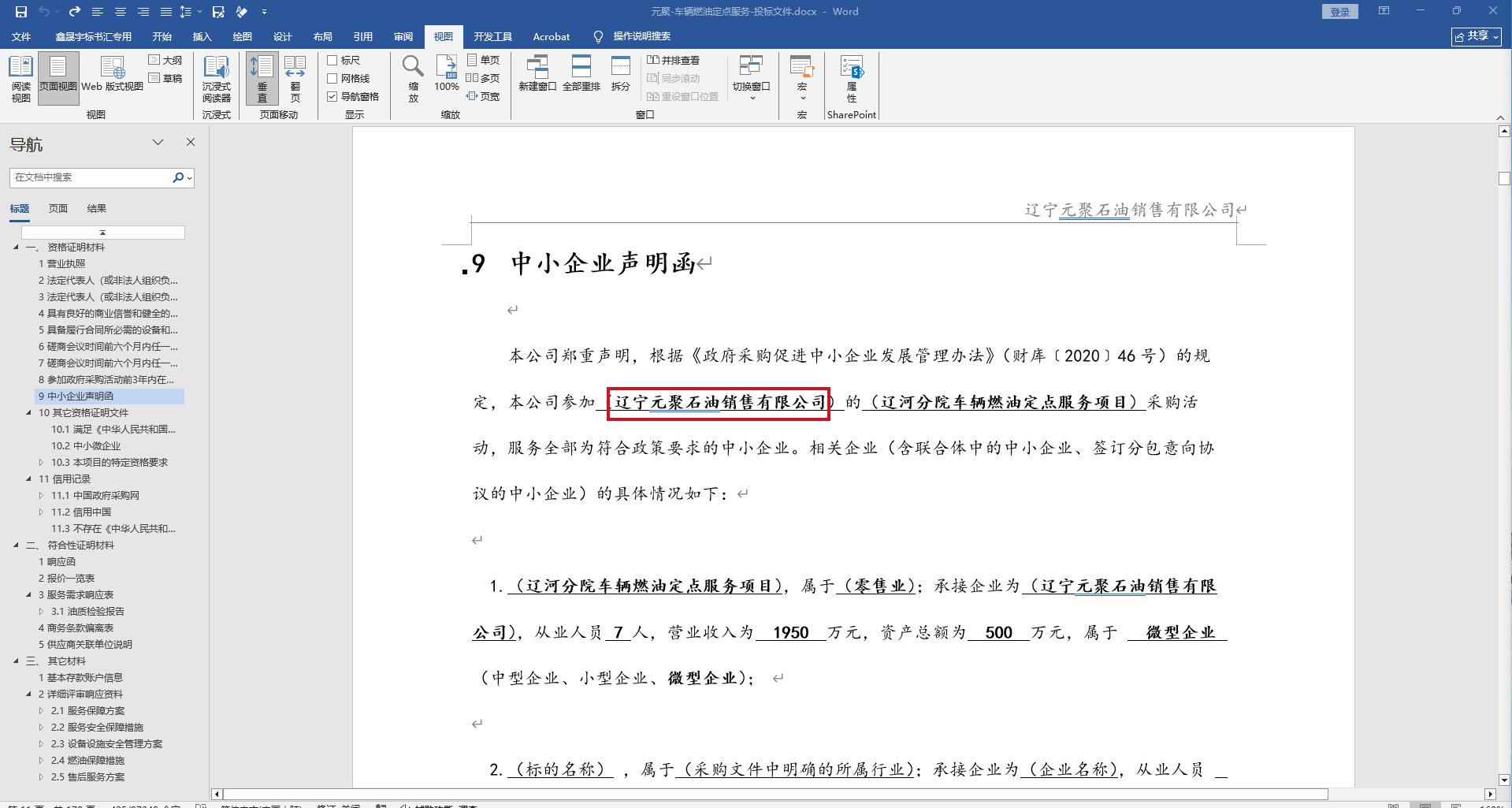This screenshot has height=808, width=1512.
Task: Switch to 草稿 draft view
Action: (x=165, y=78)
